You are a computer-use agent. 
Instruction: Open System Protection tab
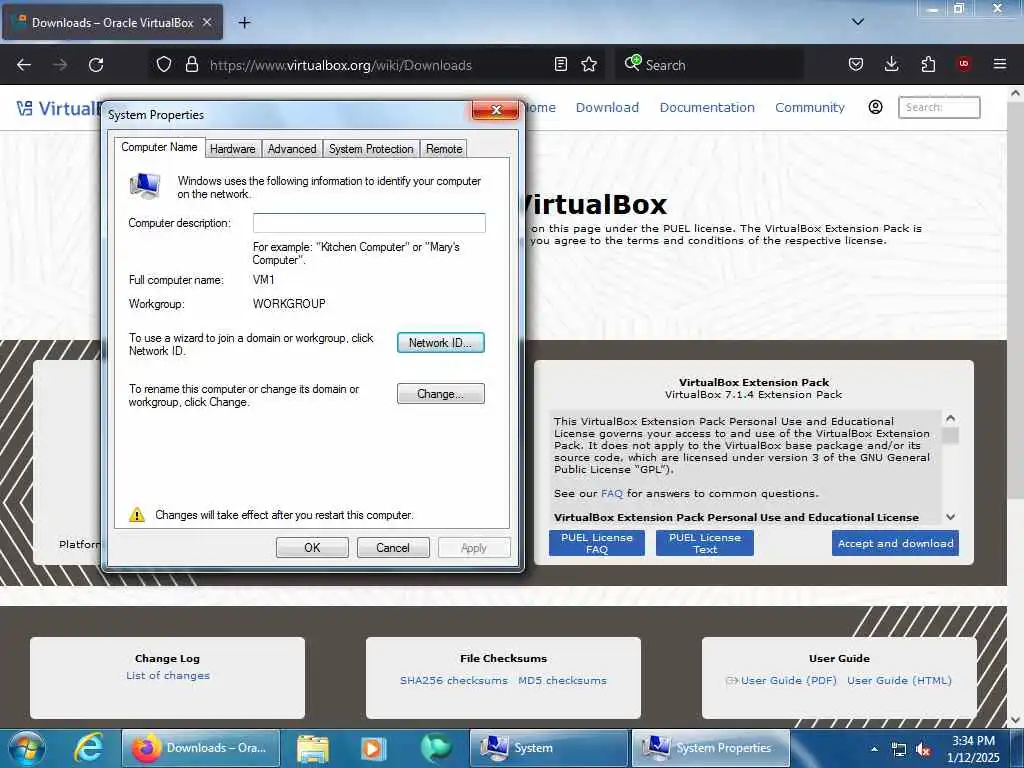[371, 149]
